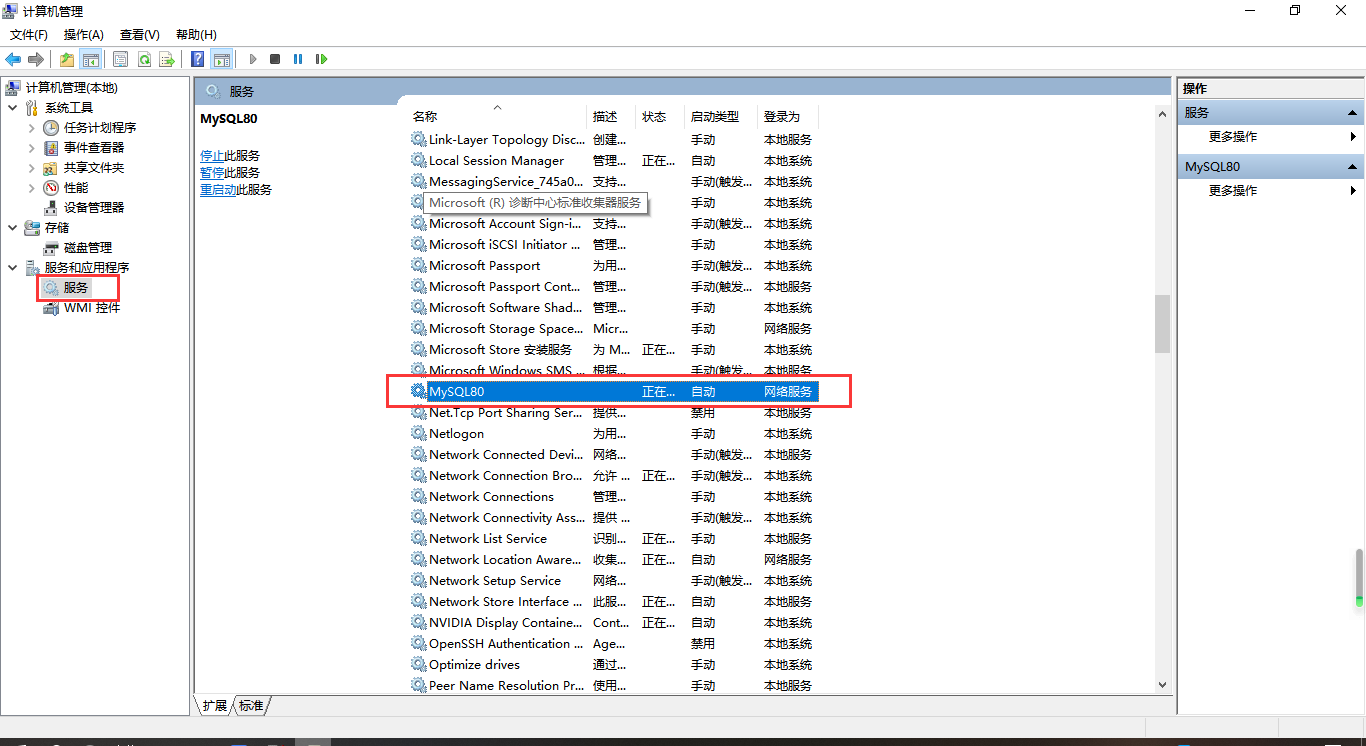This screenshot has height=746, width=1366.
Task: Click the gear icon beside Network List Service
Action: coord(418,538)
